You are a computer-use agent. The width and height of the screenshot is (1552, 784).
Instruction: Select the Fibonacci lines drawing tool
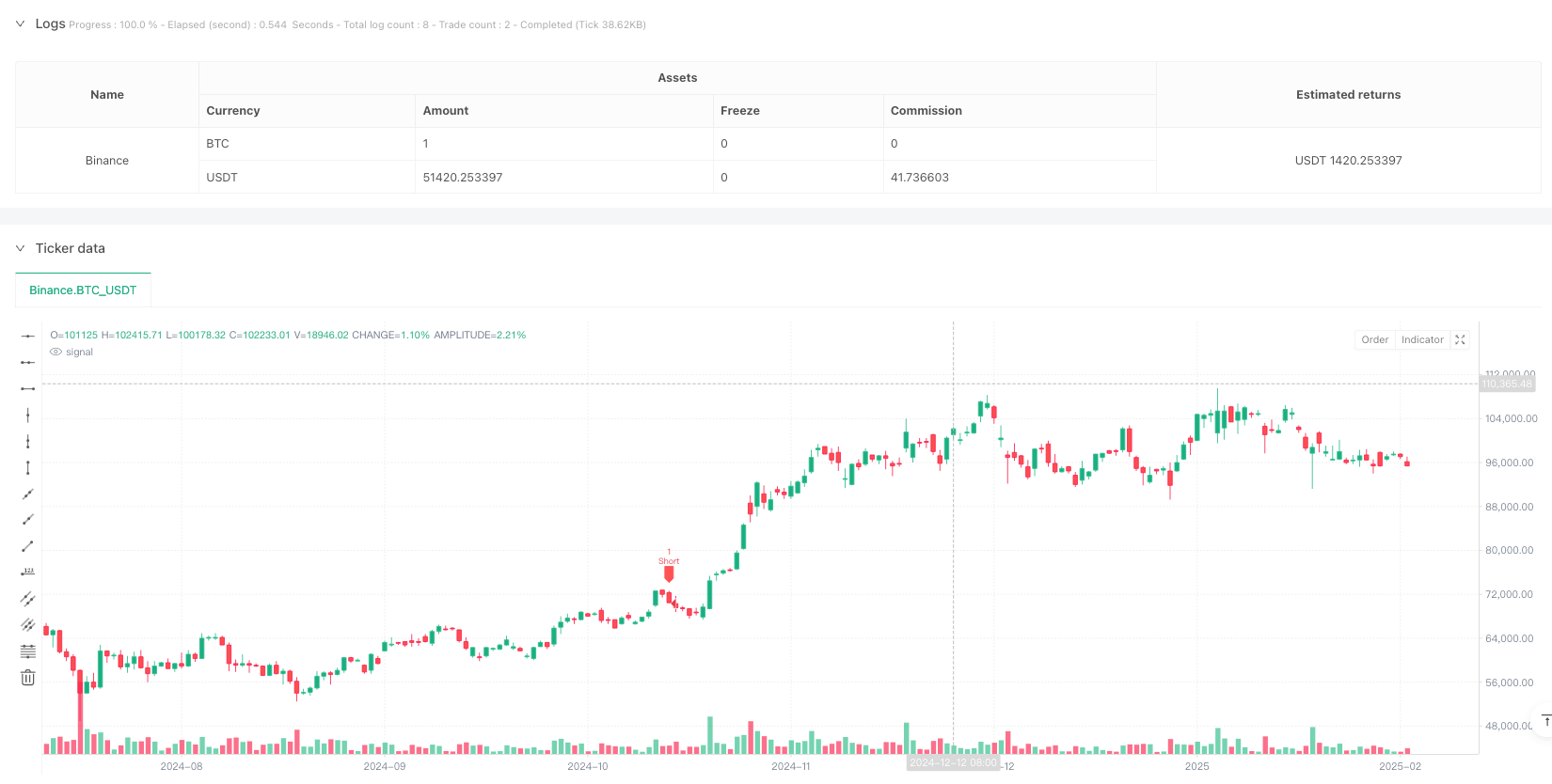[28, 651]
